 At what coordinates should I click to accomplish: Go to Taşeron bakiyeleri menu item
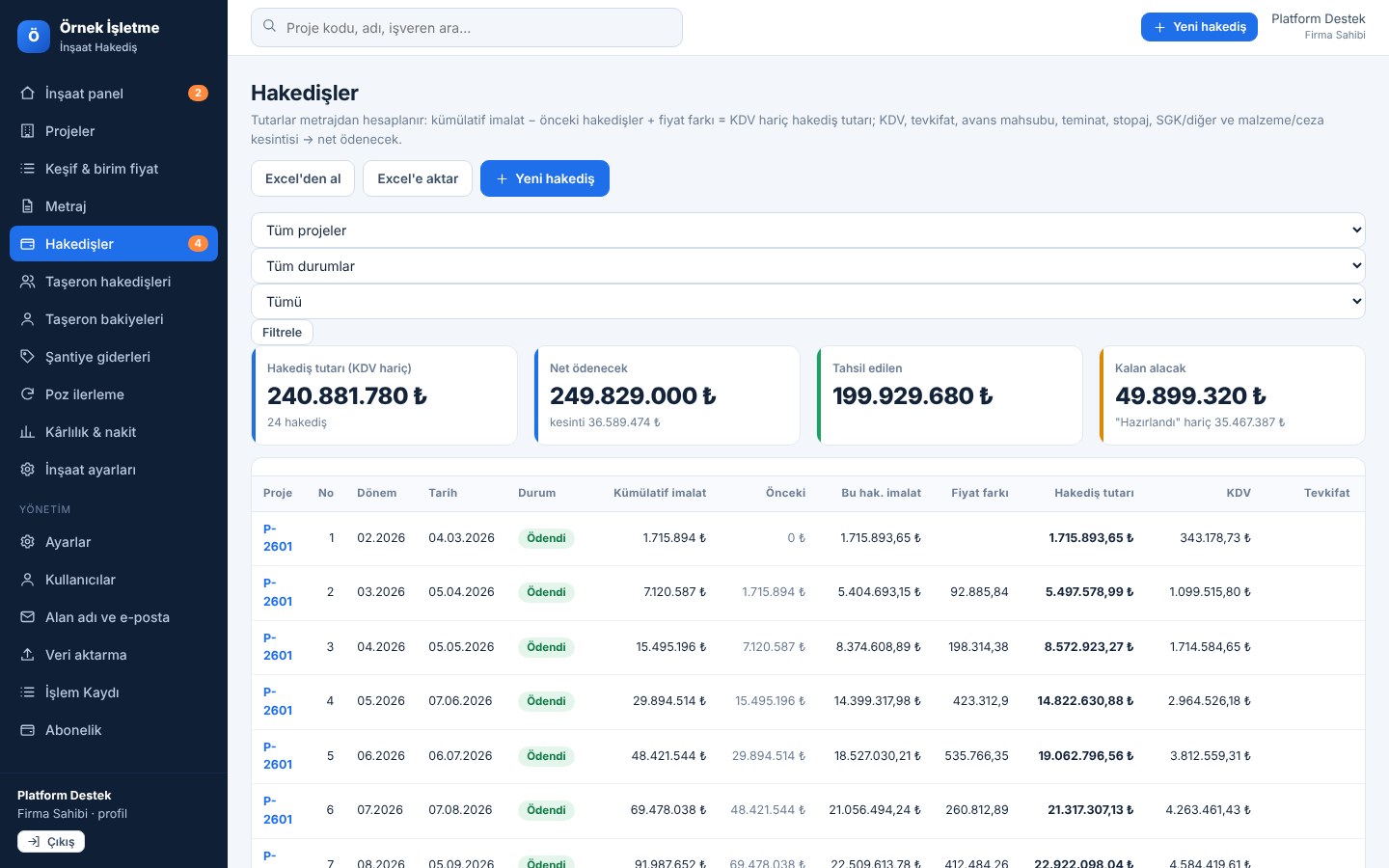[114, 319]
